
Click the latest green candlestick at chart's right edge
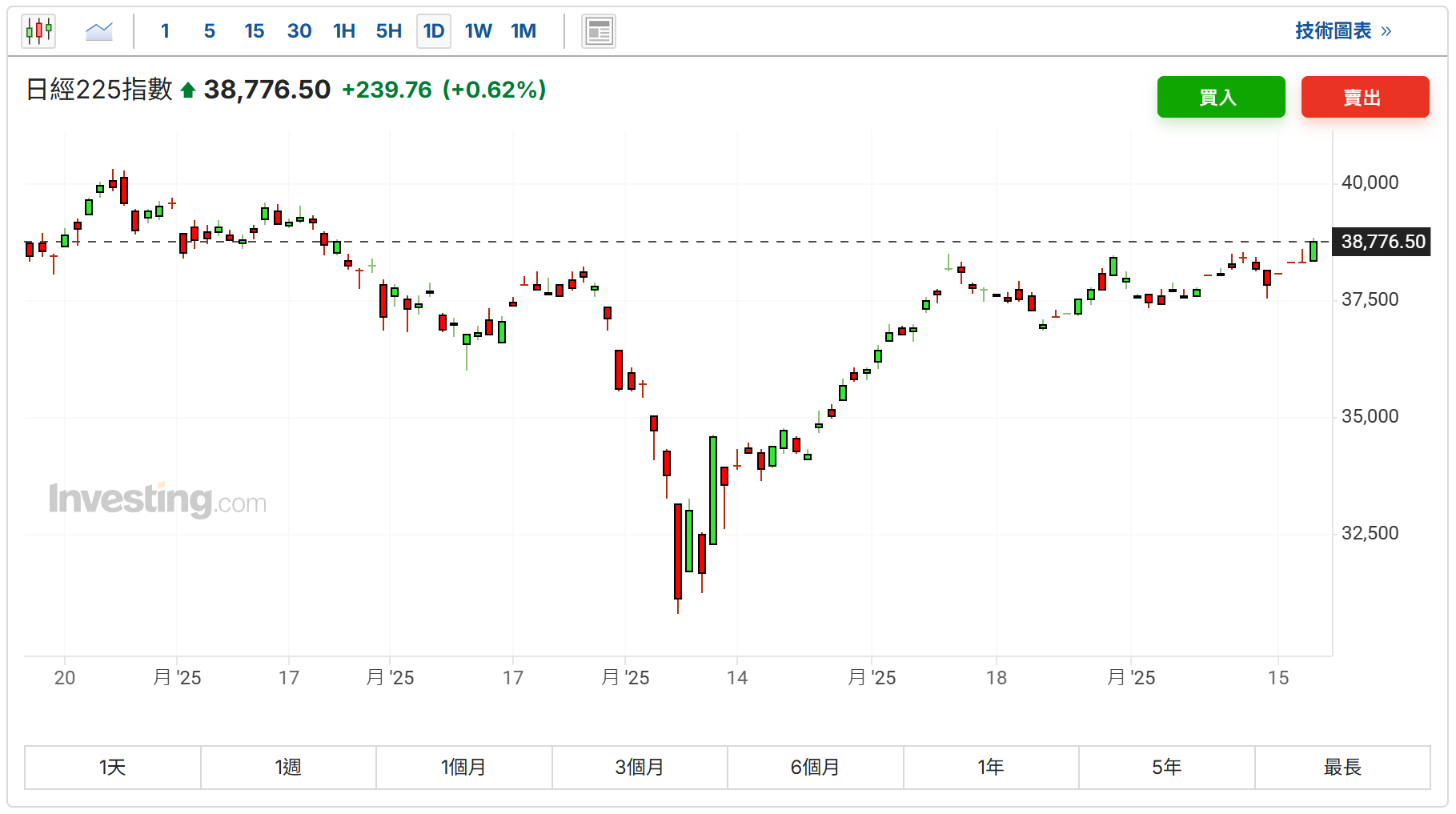pos(1314,251)
